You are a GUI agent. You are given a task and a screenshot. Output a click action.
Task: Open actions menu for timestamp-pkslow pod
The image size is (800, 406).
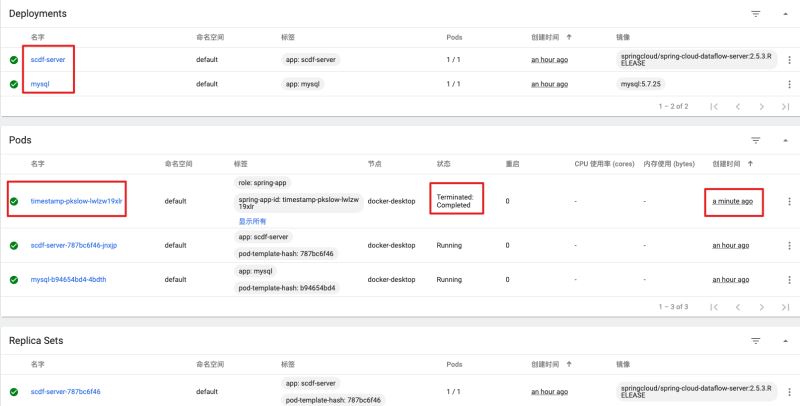coord(789,201)
